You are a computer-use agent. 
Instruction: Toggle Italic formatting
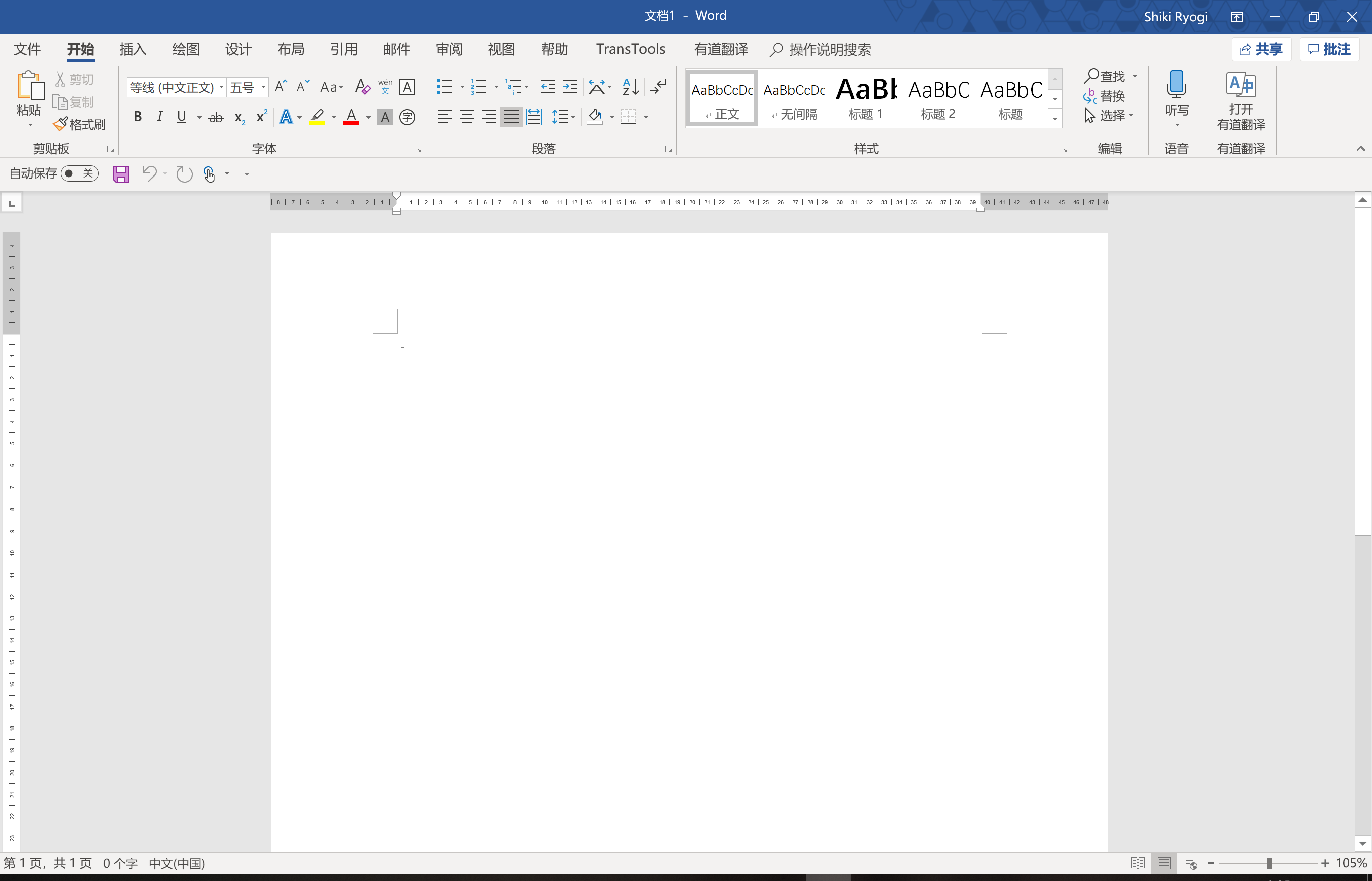[x=159, y=117]
